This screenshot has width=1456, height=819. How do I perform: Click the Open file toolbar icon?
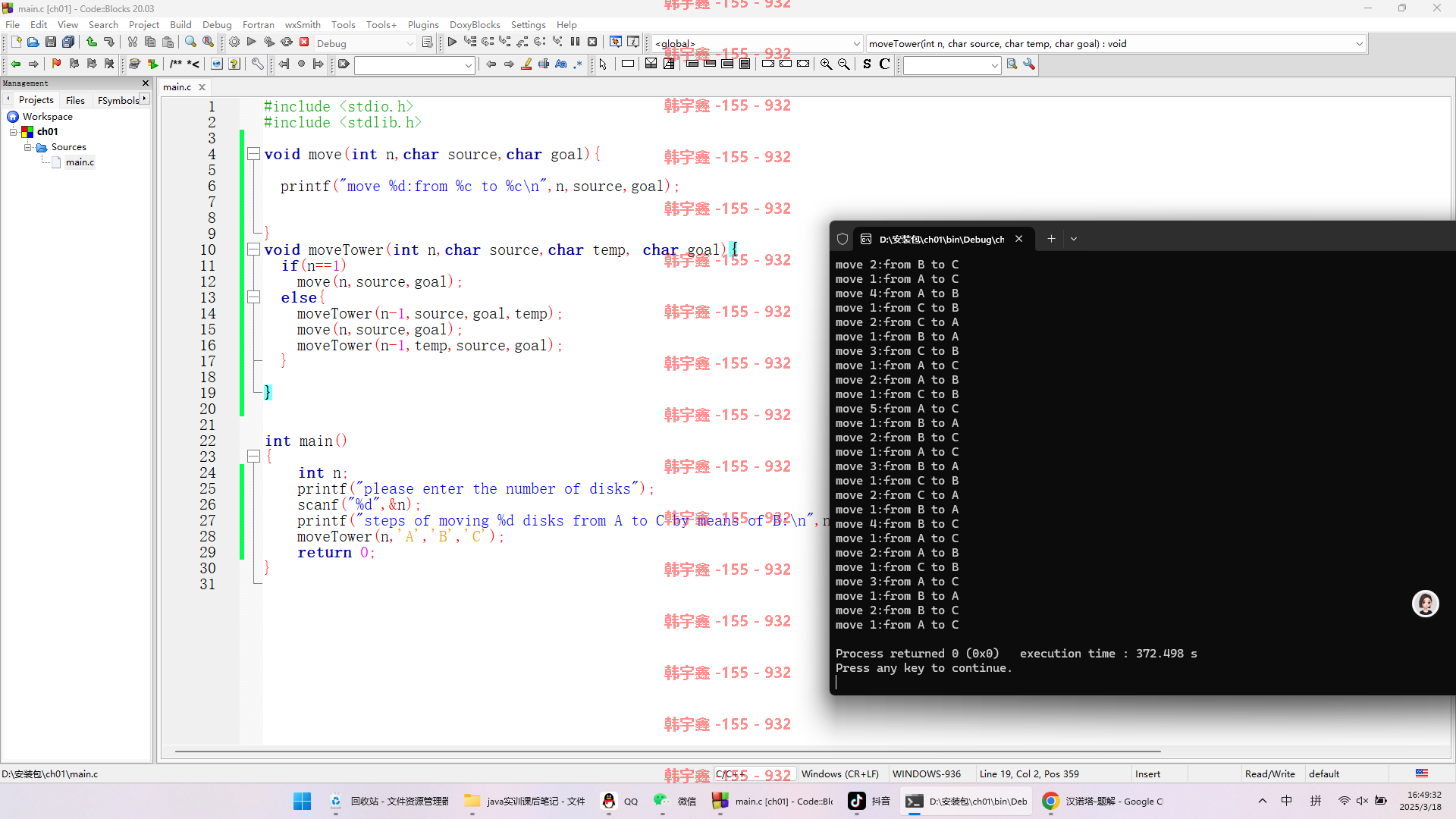point(33,42)
